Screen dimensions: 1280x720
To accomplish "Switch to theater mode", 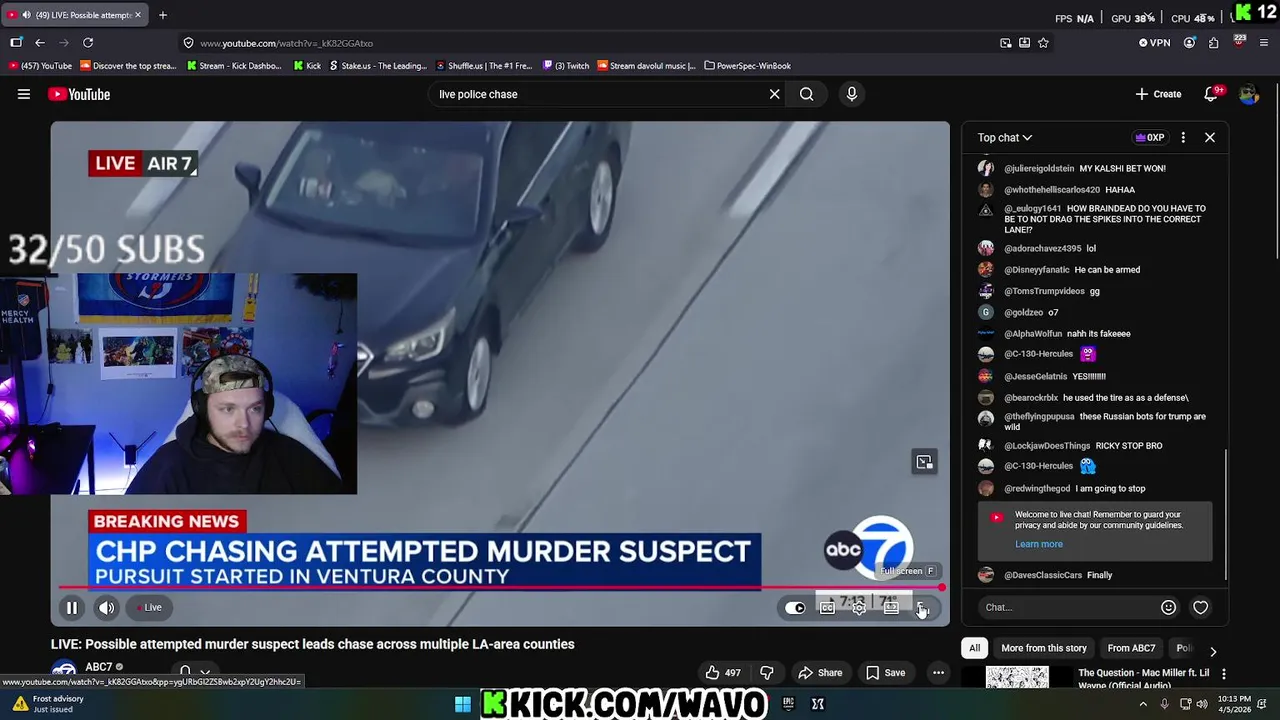I will tap(891, 607).
